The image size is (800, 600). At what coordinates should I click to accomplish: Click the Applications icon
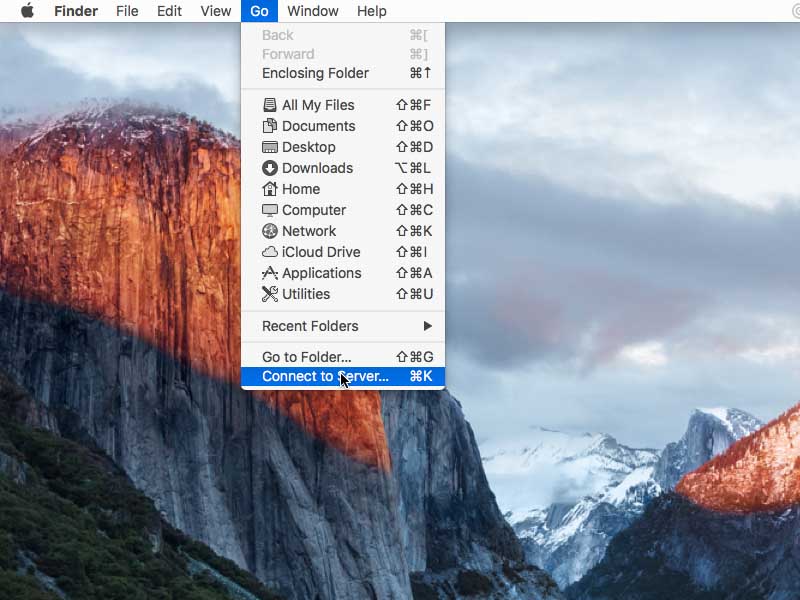[269, 273]
